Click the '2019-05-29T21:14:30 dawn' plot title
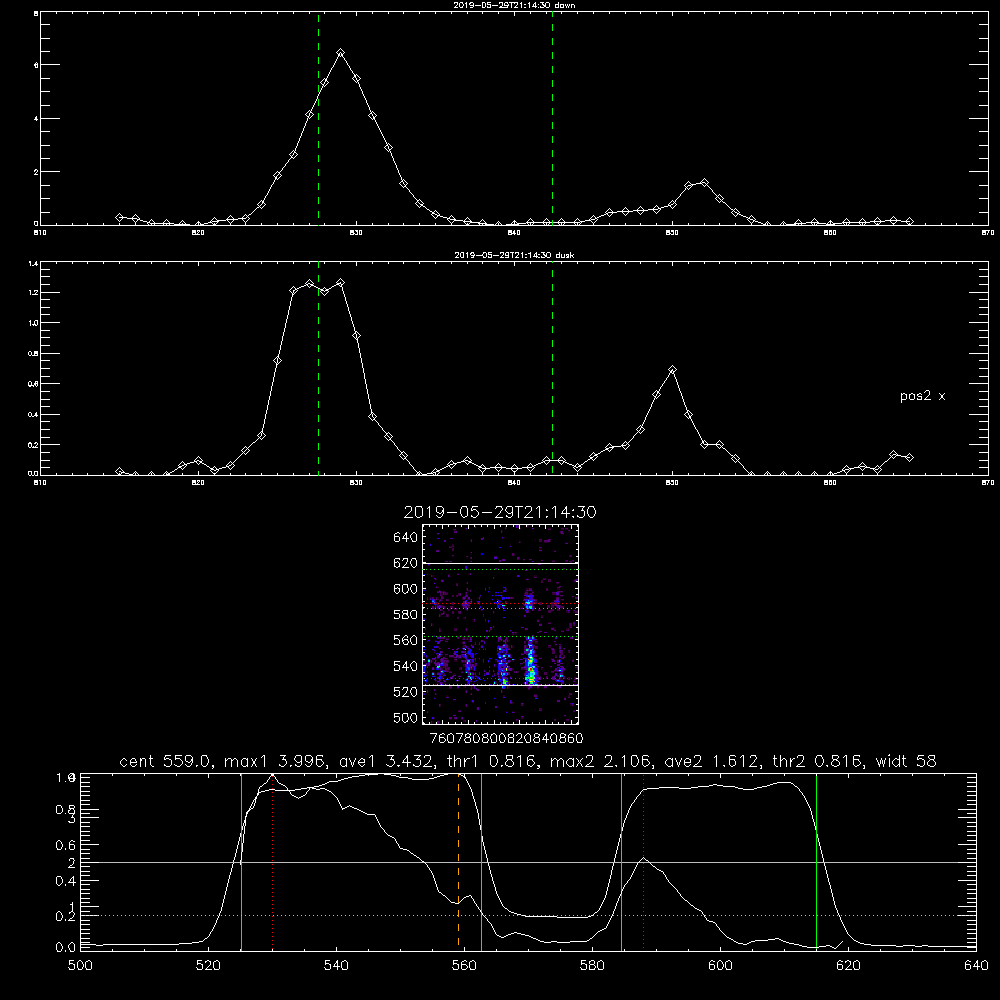This screenshot has width=1000, height=1000. click(514, 5)
